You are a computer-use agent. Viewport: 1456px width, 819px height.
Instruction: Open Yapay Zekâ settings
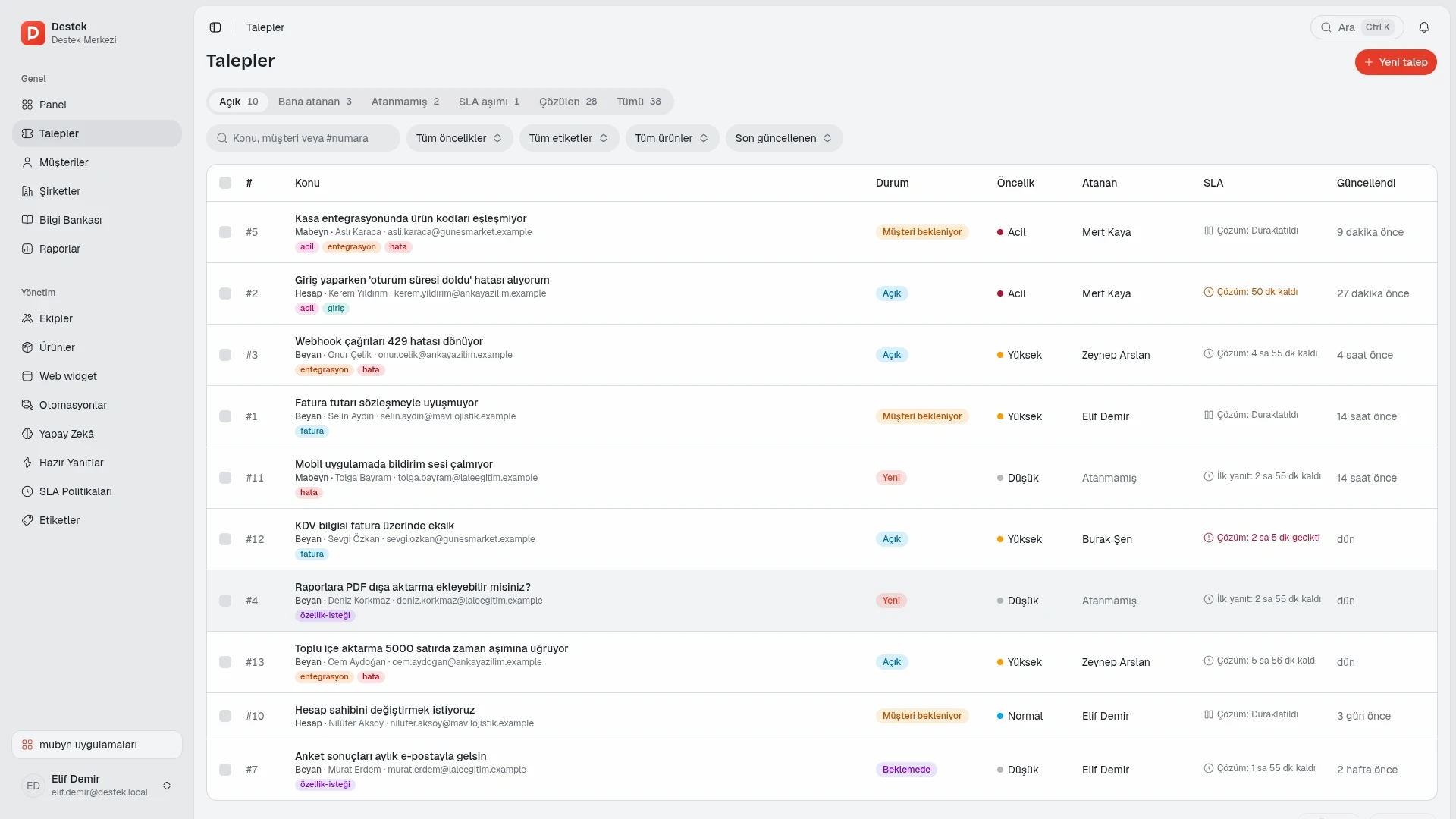pyautogui.click(x=97, y=434)
